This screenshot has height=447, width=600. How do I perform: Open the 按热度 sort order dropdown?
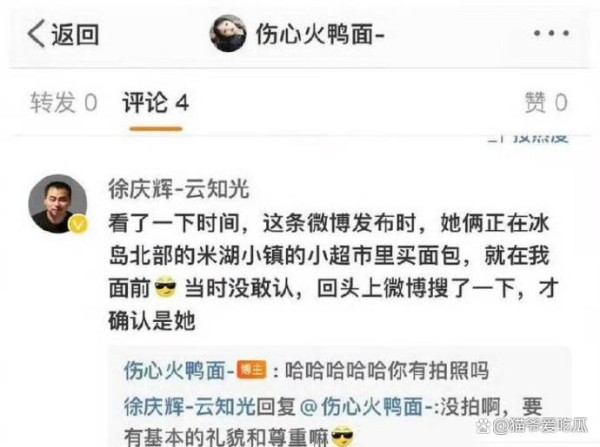click(528, 138)
